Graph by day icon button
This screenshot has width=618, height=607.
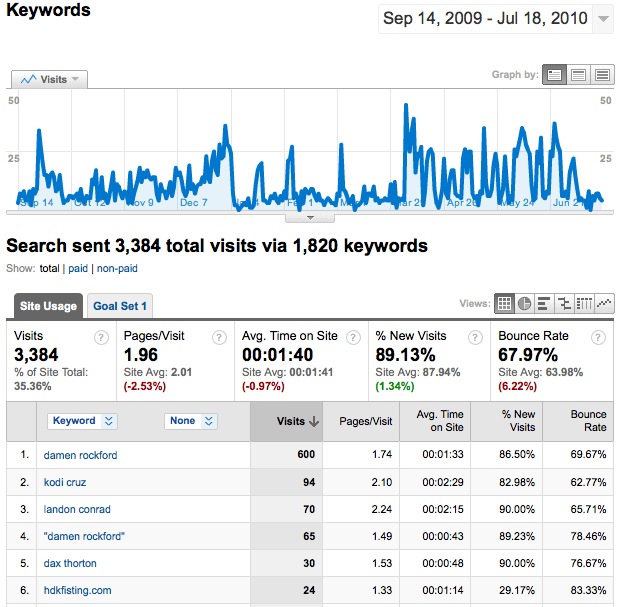(555, 74)
